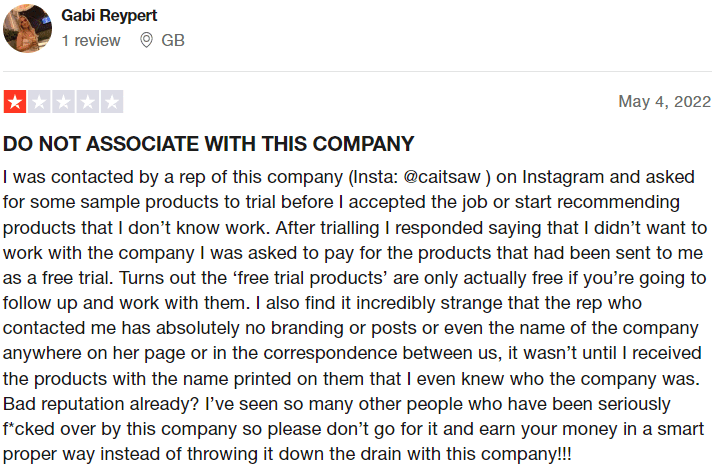The height and width of the screenshot is (470, 722).
Task: Click the @caitsaw Instagram handle in review
Action: 442,177
